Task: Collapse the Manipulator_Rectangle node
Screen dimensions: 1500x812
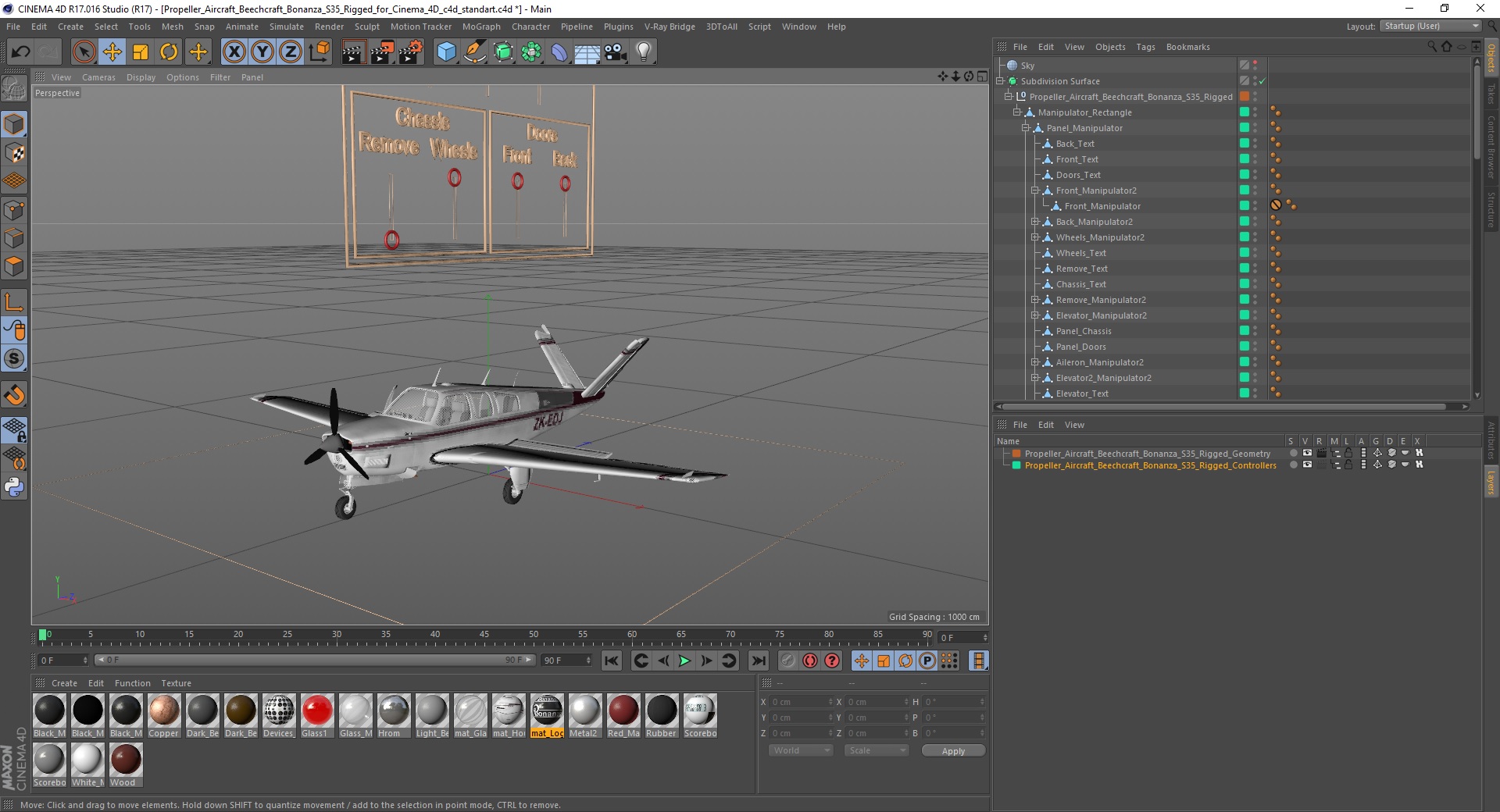Action: click(x=1017, y=112)
